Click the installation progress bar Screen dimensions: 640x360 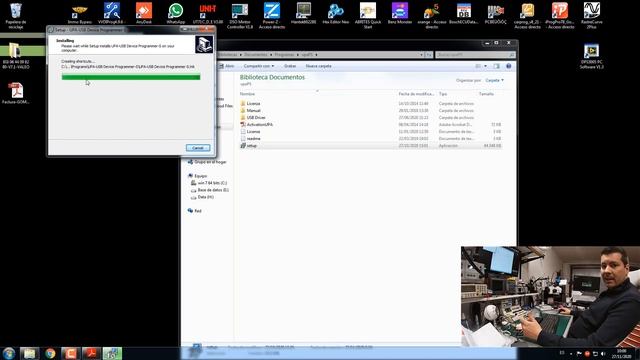pos(131,77)
